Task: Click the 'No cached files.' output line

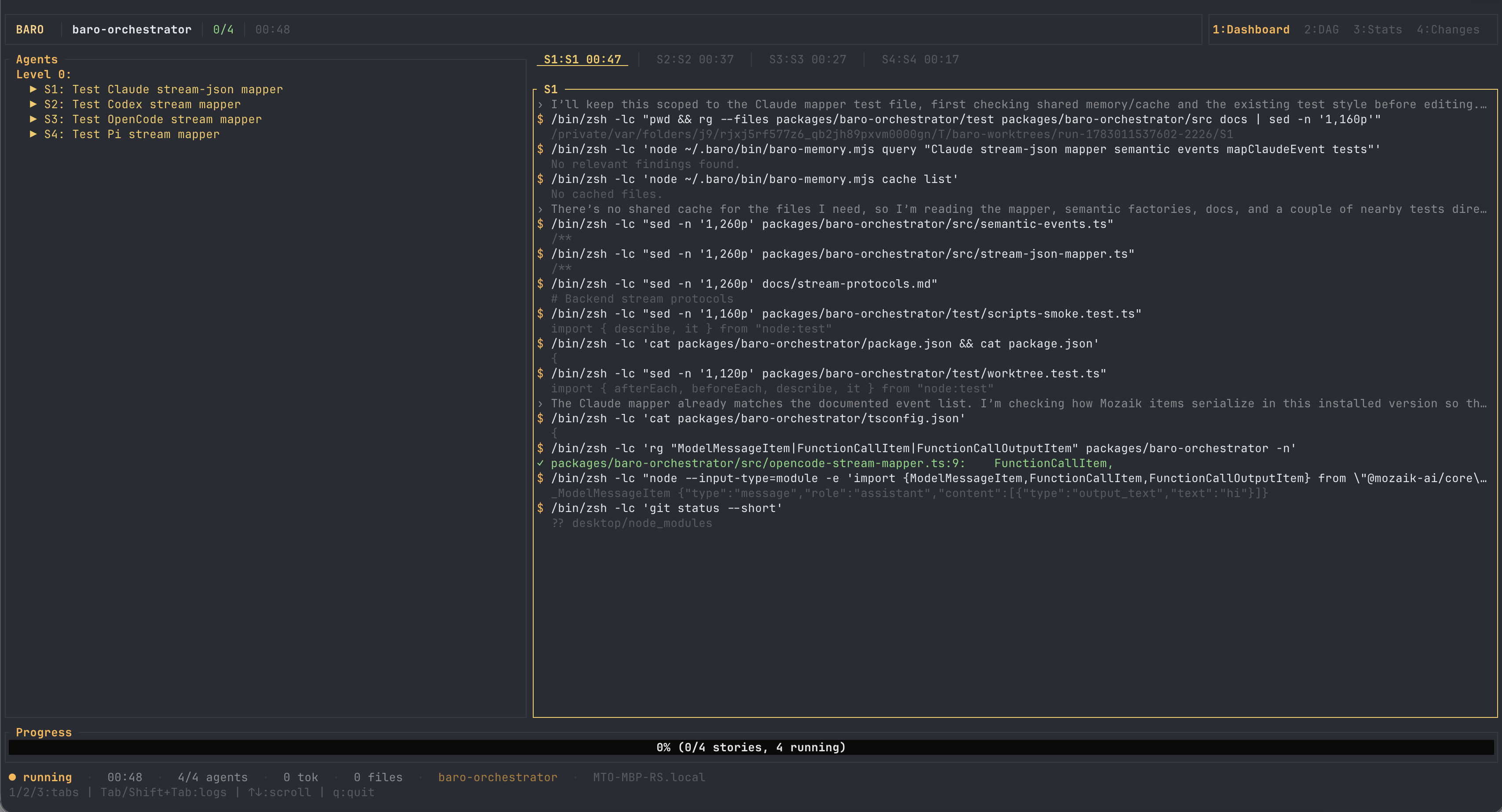Action: 606,194
